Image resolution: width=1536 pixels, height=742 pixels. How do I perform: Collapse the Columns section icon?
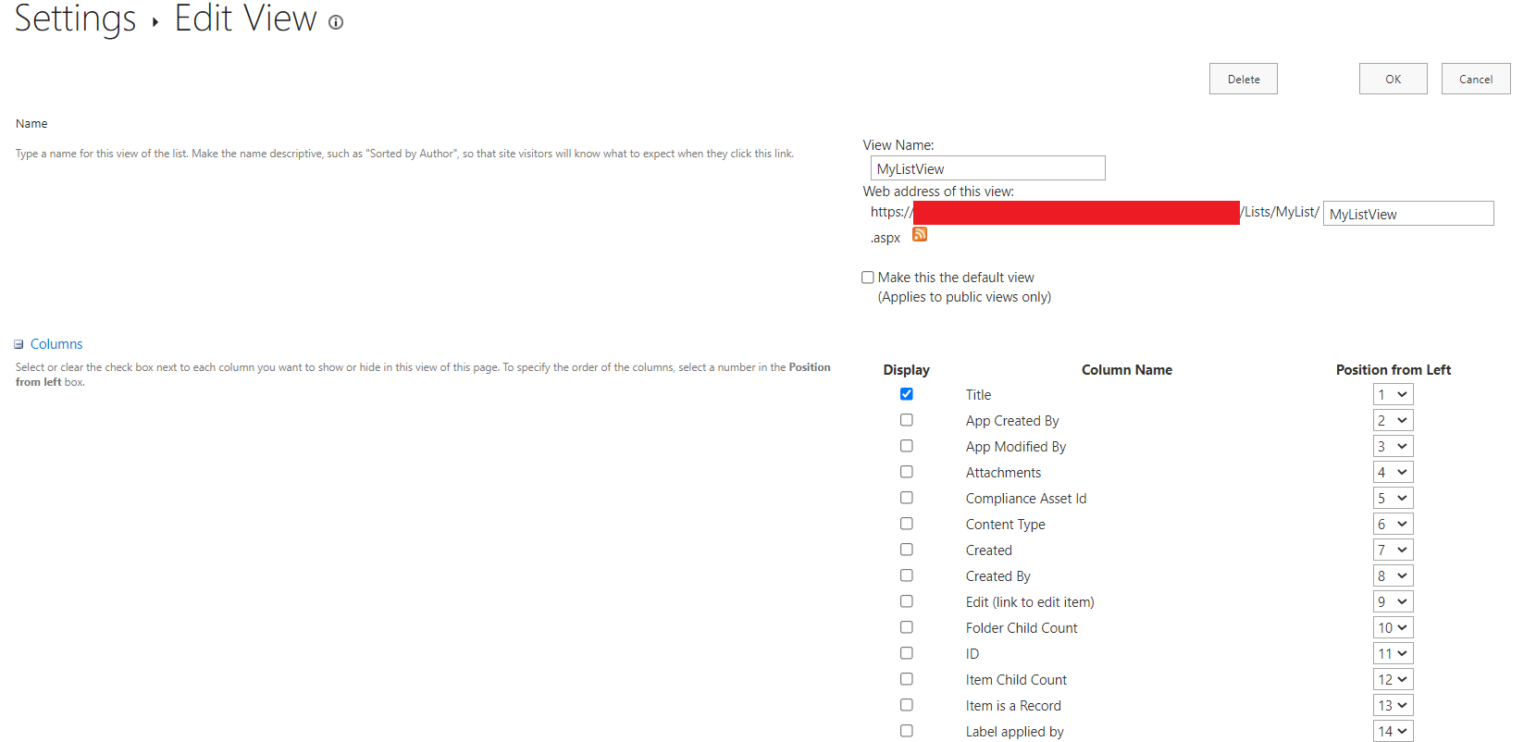[x=19, y=344]
